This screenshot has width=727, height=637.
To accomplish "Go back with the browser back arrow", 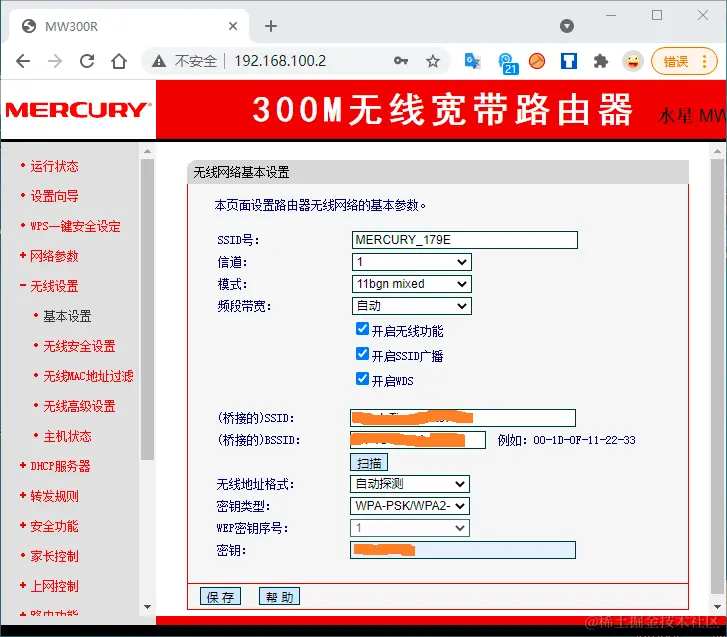I will point(23,61).
